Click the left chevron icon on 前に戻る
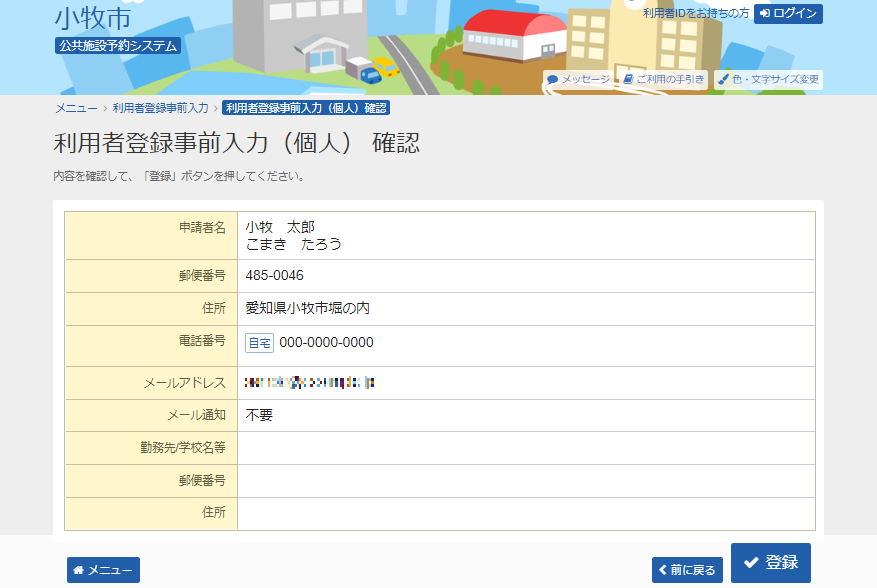Image resolution: width=877 pixels, height=588 pixels. [665, 569]
